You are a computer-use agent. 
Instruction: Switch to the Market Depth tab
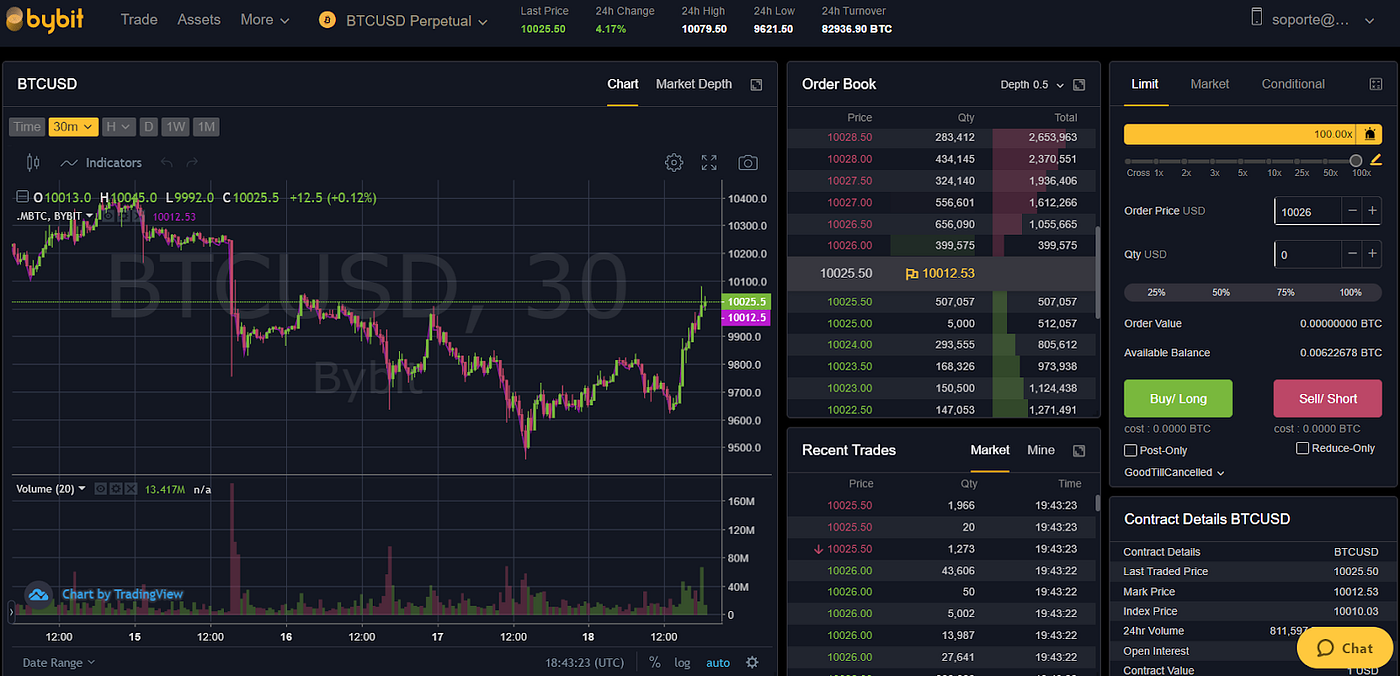693,84
